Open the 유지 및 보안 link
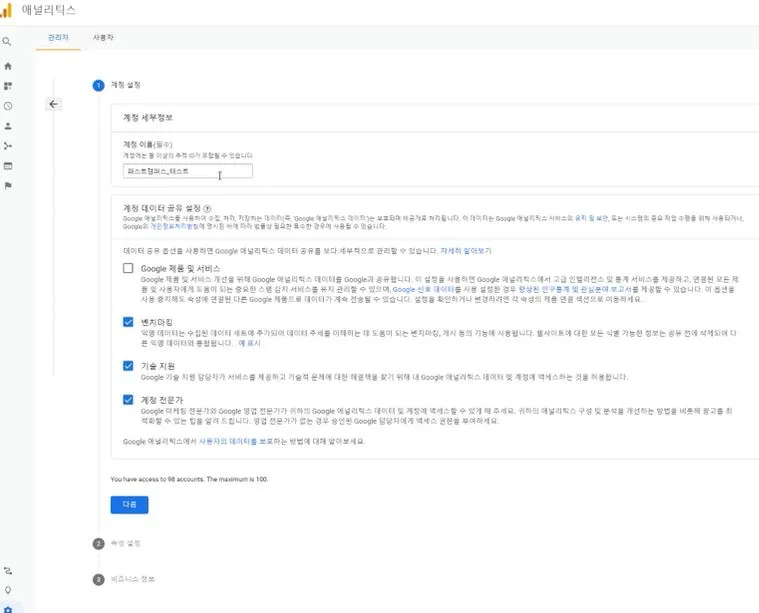The image size is (759, 613). click(x=591, y=218)
